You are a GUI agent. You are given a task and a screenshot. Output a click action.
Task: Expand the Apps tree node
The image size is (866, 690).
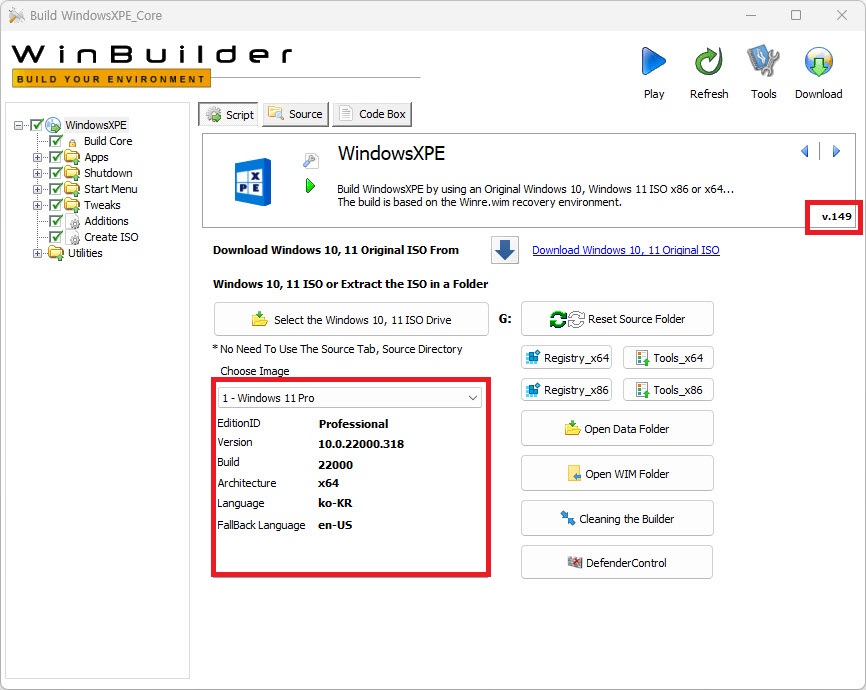click(37, 157)
